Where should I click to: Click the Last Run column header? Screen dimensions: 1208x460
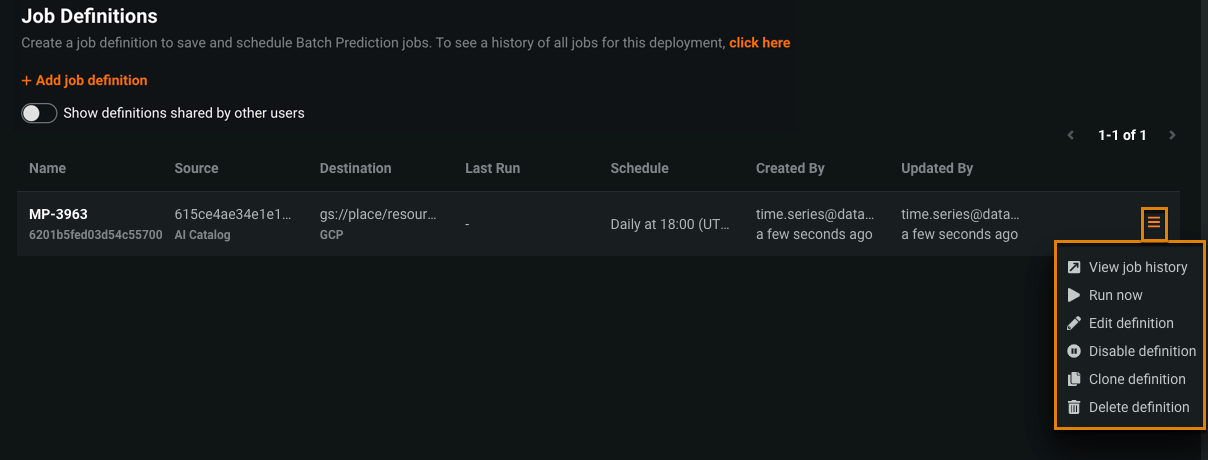coord(492,168)
